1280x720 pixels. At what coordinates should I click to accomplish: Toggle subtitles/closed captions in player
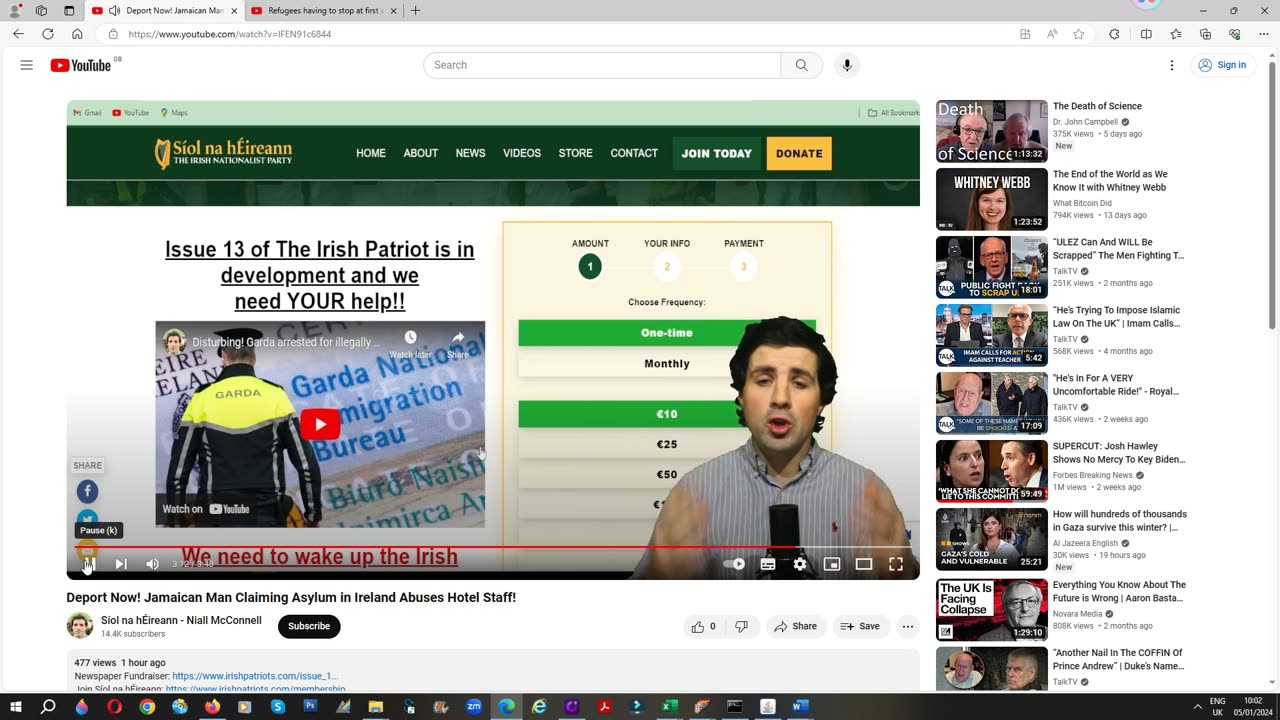point(768,564)
